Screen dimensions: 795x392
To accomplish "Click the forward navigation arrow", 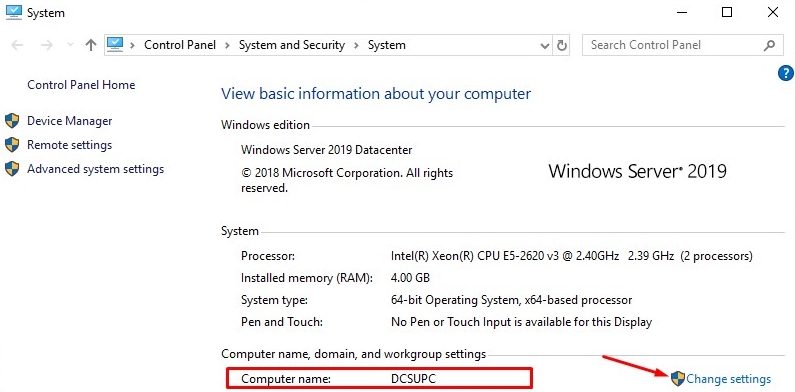I will (47, 45).
